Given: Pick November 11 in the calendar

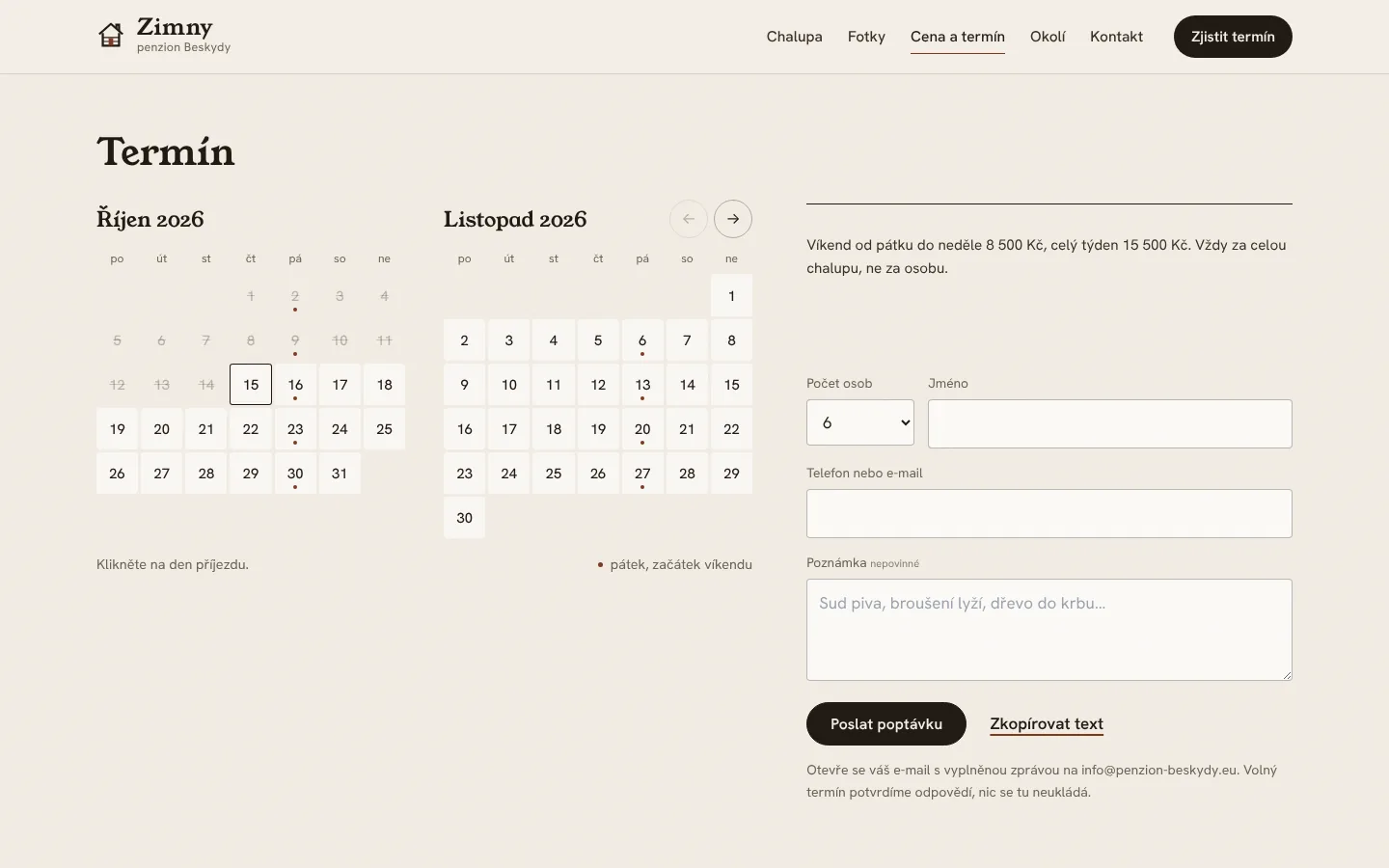Looking at the screenshot, I should click(x=554, y=385).
